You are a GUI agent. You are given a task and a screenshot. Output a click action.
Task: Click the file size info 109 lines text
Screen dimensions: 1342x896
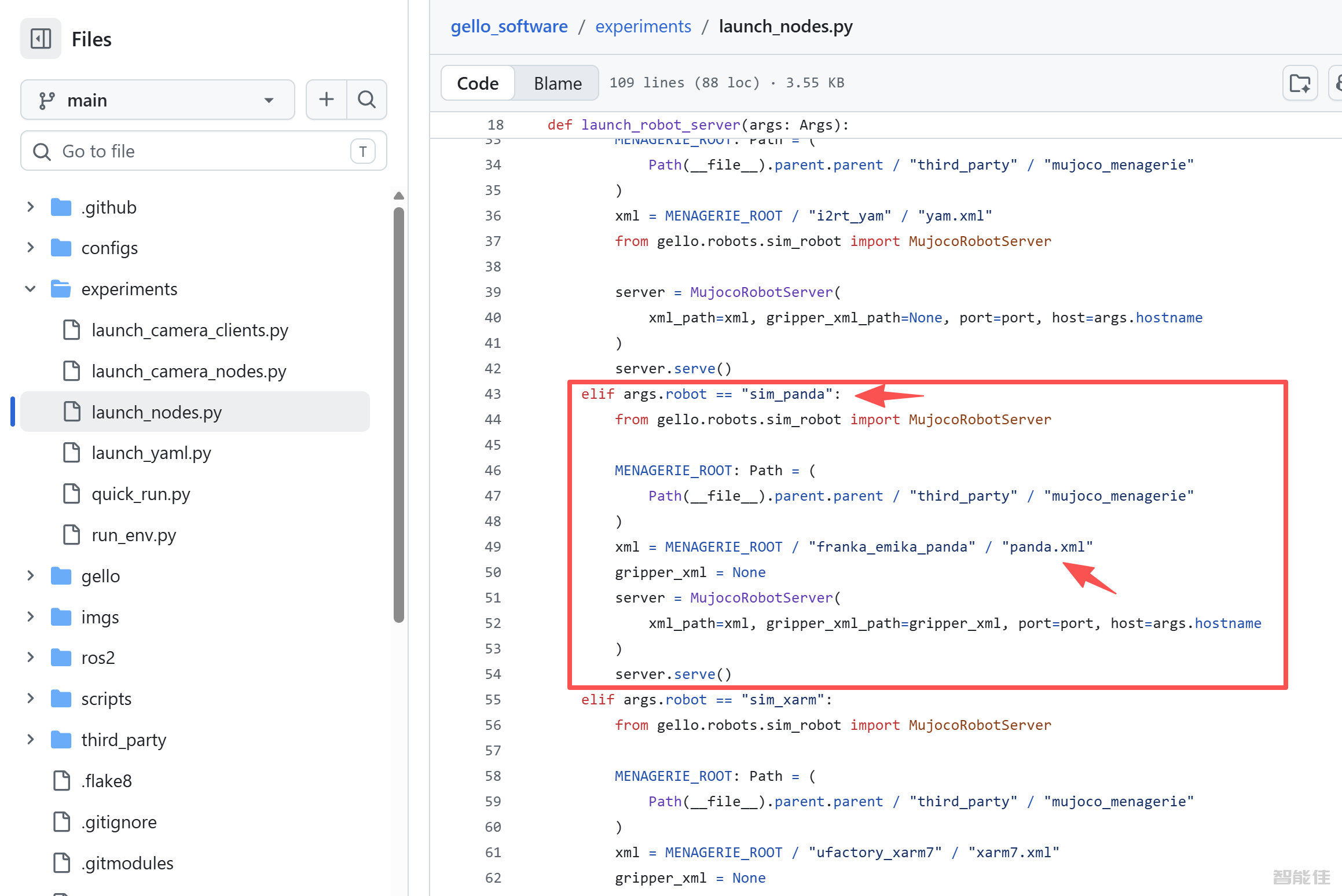(x=727, y=83)
